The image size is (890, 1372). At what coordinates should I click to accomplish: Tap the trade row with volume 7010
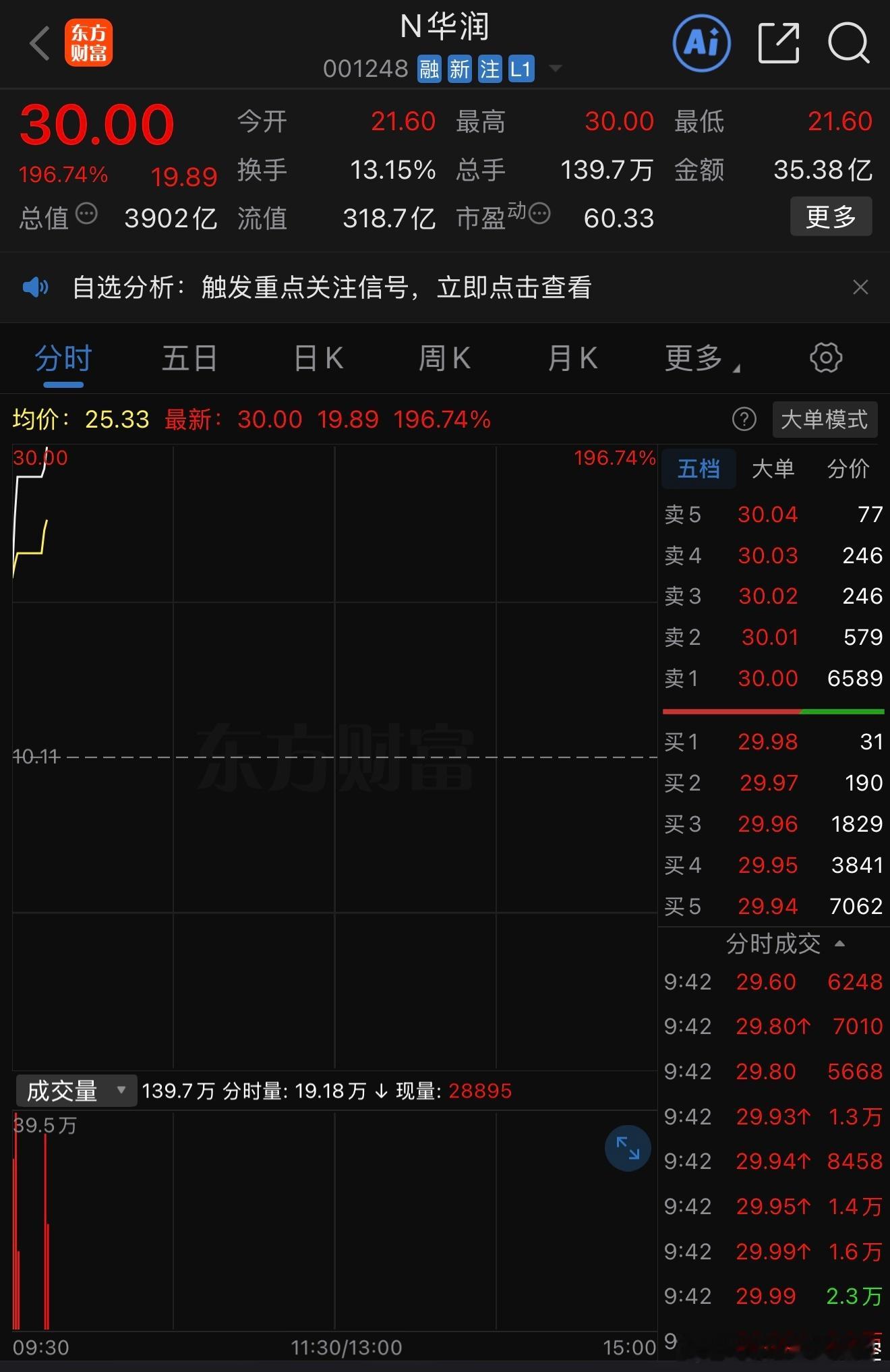pyautogui.click(x=773, y=1027)
